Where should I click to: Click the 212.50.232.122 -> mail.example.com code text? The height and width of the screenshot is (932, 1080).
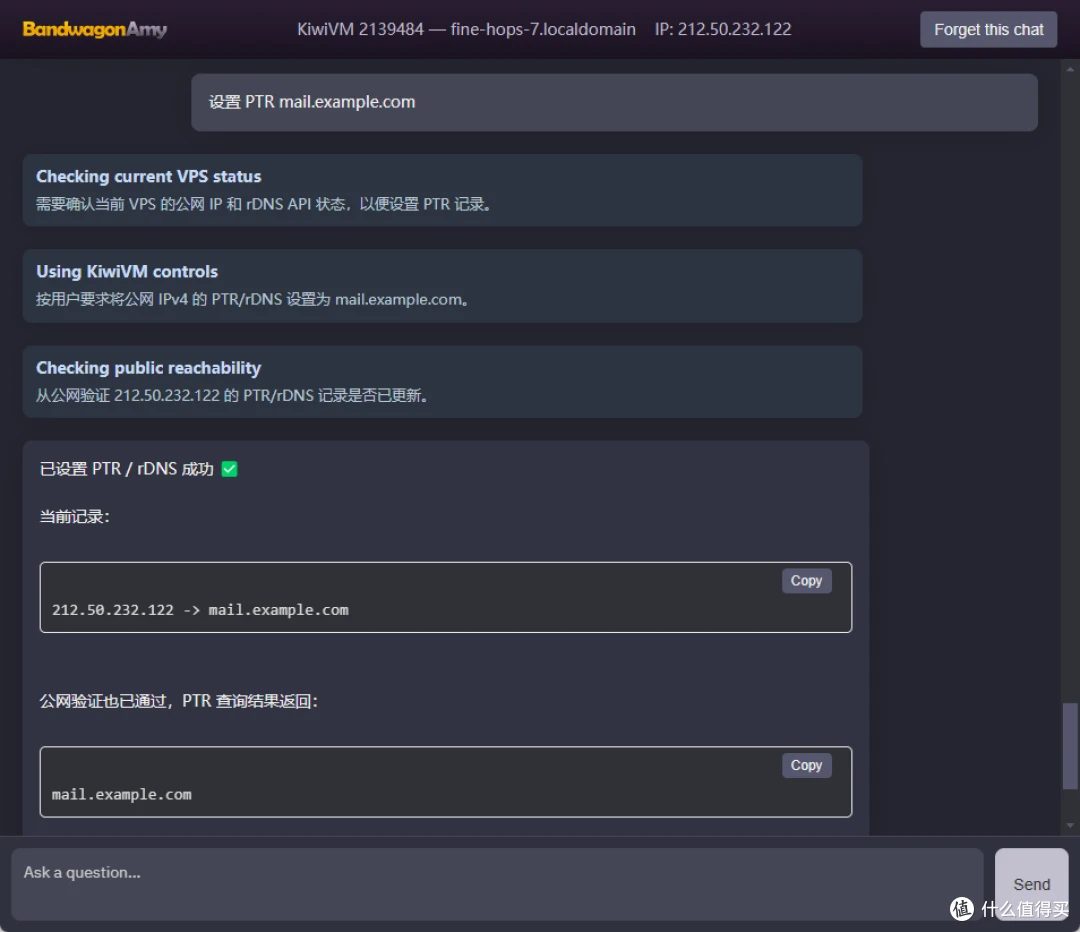(x=200, y=610)
